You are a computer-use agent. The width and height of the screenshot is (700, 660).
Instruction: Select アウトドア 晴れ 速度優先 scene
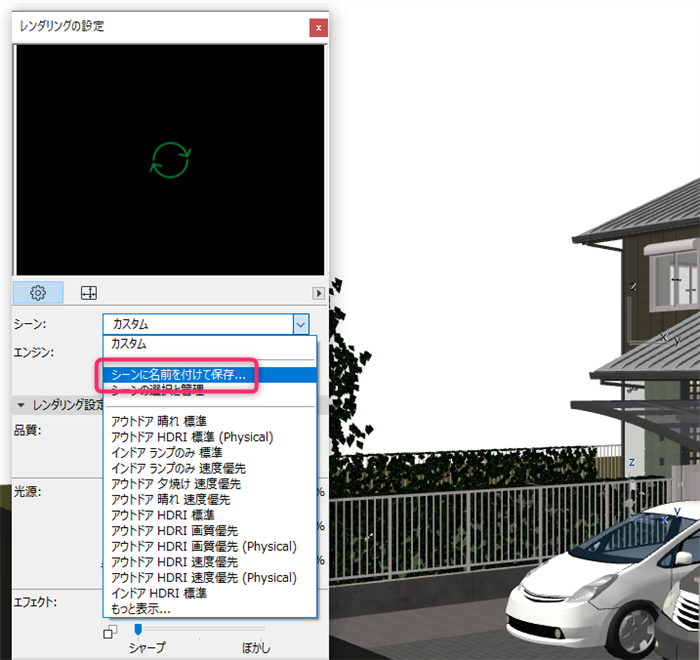click(x=210, y=499)
